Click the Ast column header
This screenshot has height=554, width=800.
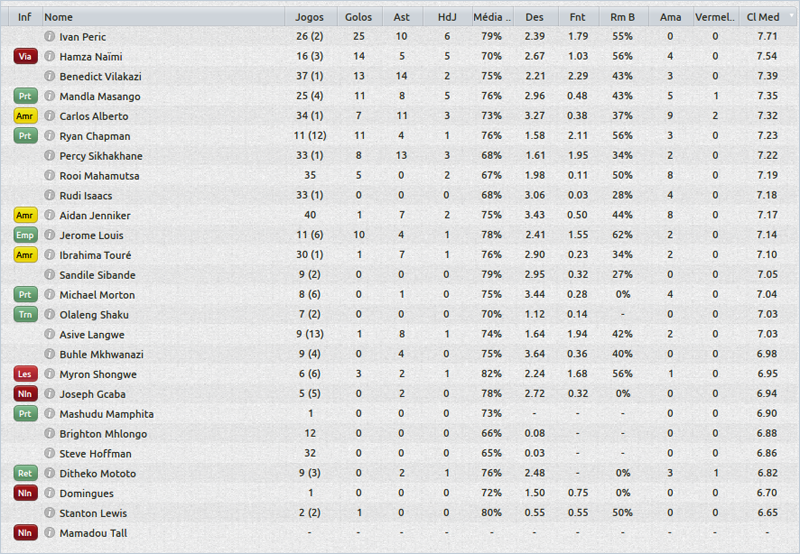401,17
